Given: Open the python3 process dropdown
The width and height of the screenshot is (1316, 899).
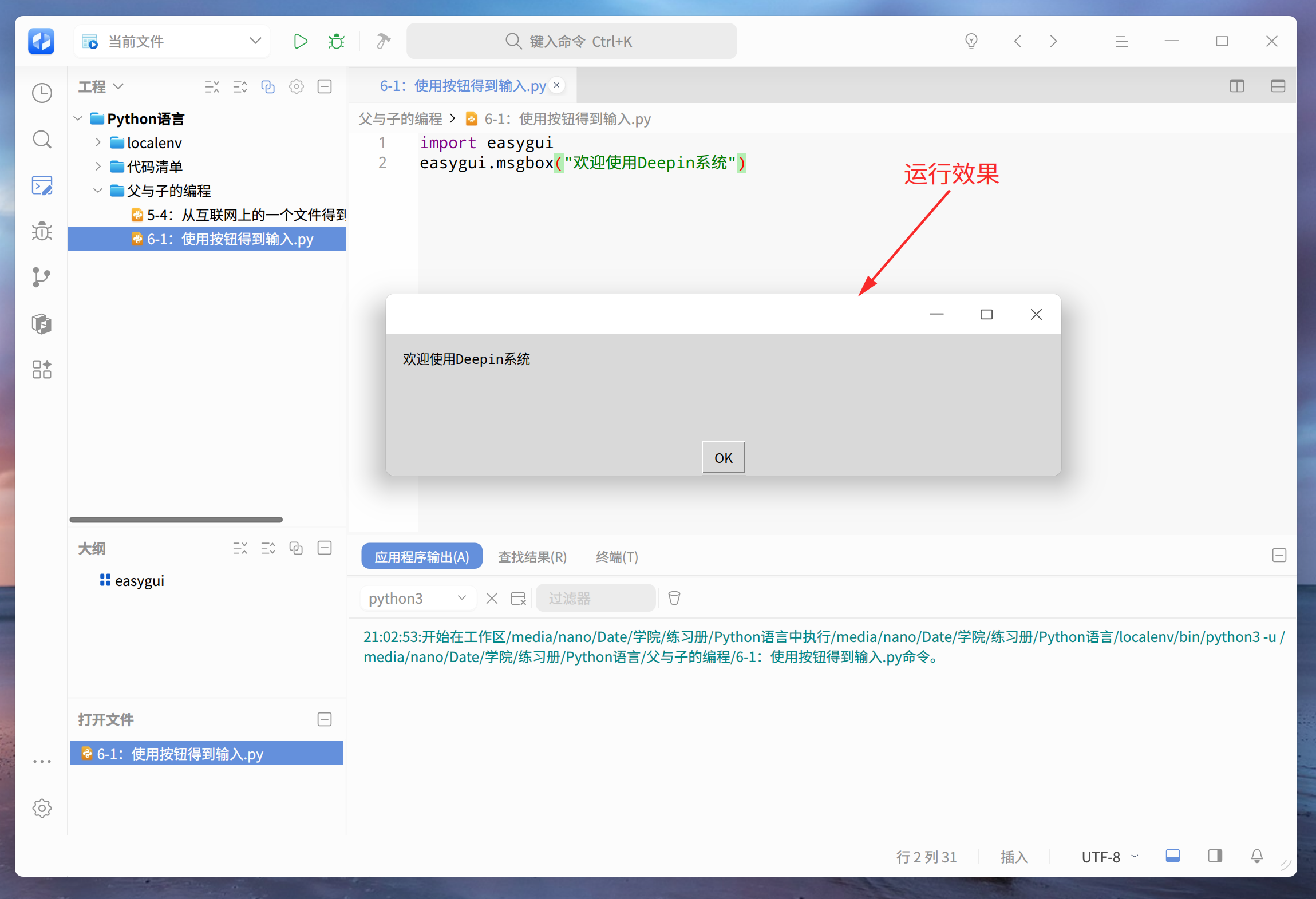Looking at the screenshot, I should pos(418,598).
